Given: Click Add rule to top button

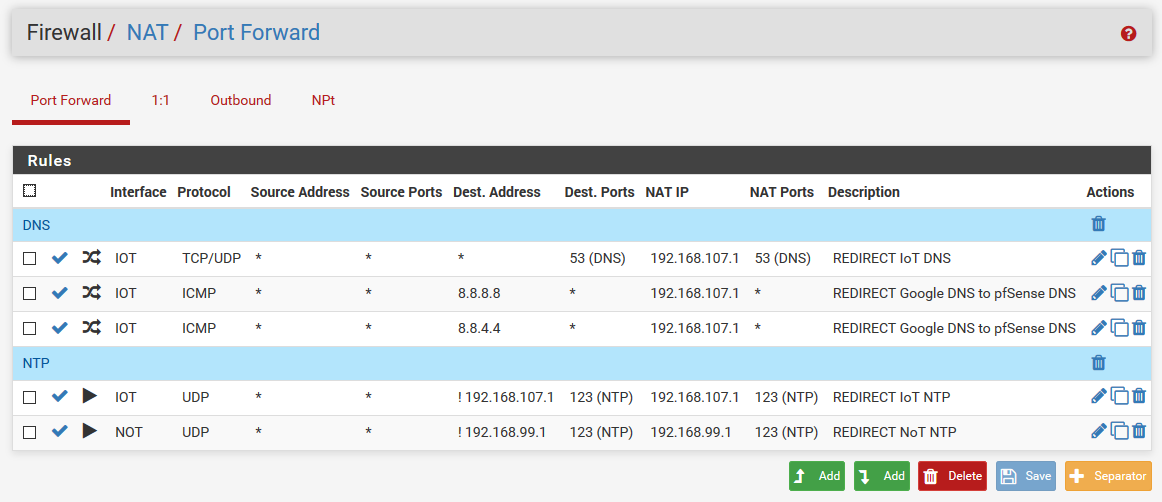Looking at the screenshot, I should point(816,476).
